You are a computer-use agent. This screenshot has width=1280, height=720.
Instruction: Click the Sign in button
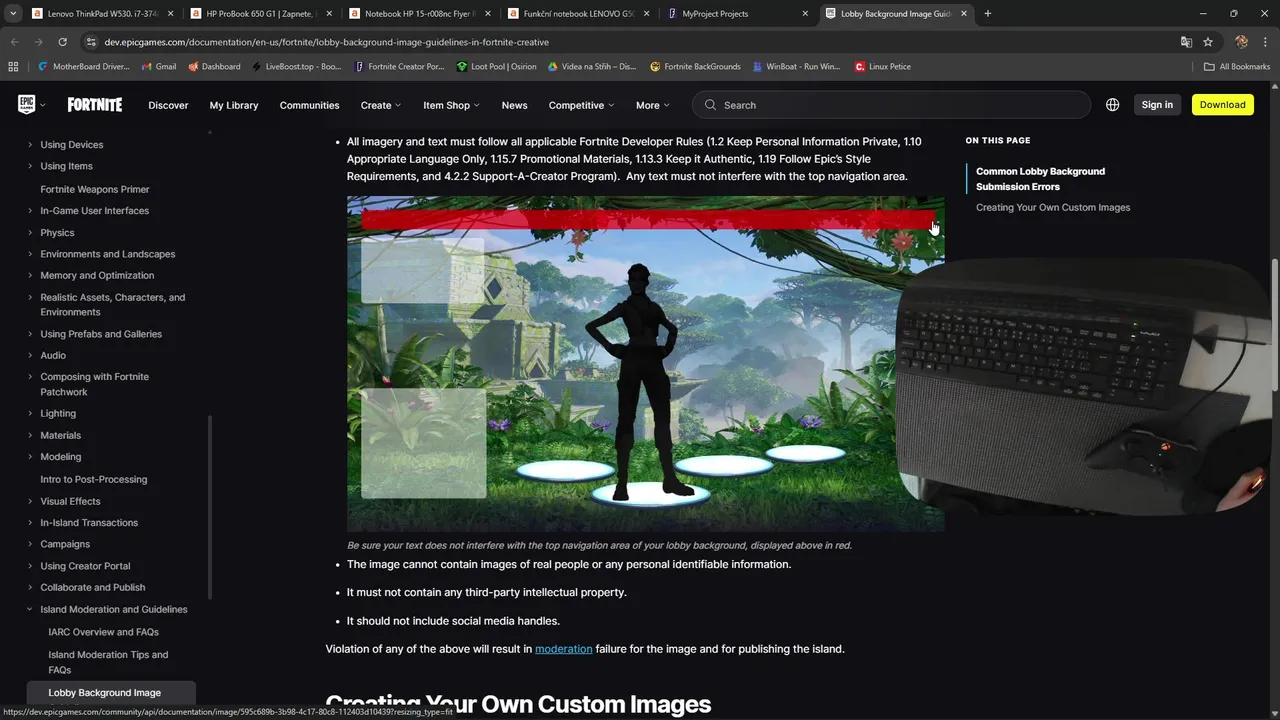click(1157, 105)
